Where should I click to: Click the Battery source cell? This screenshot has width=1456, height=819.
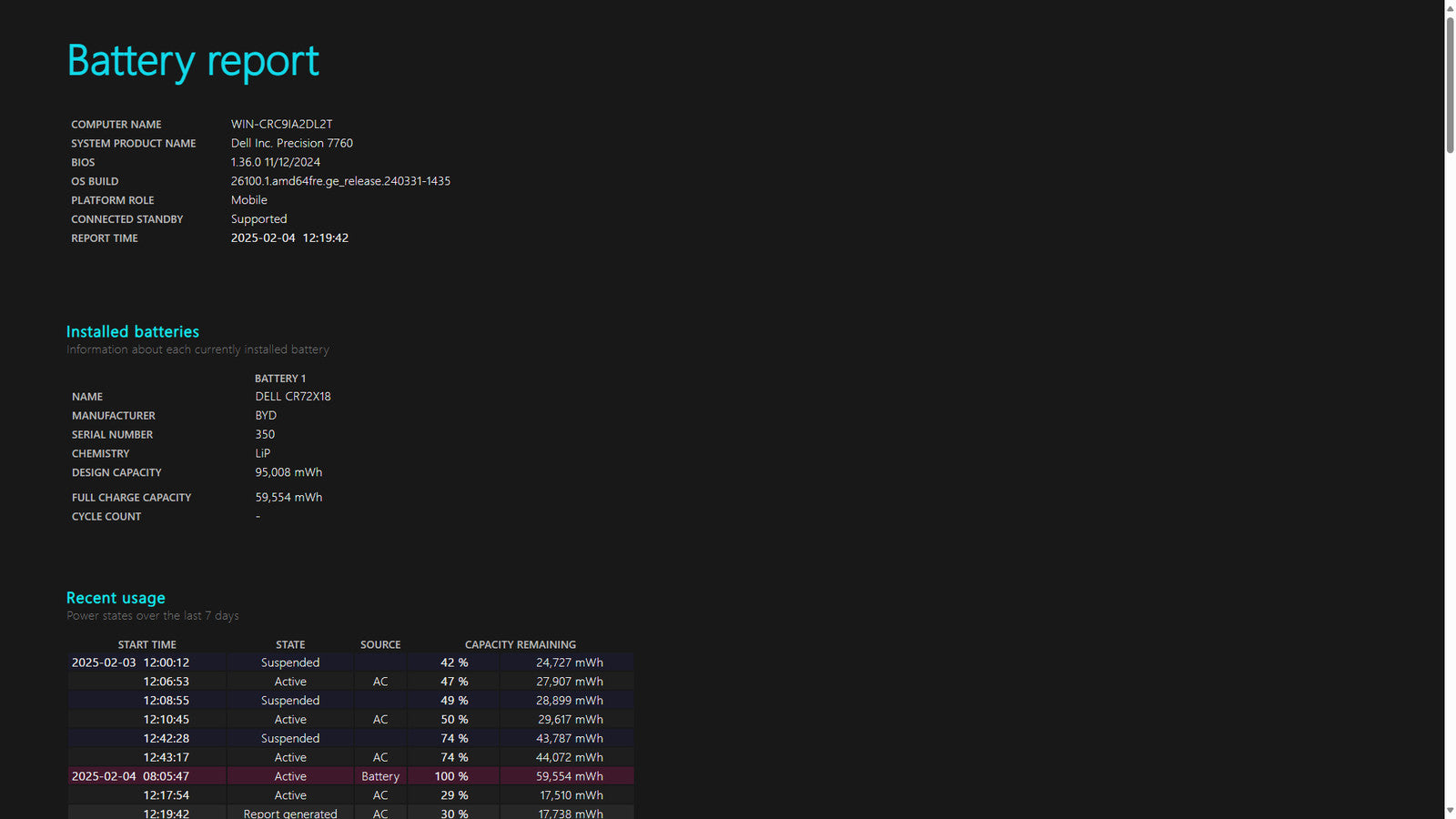tap(380, 776)
